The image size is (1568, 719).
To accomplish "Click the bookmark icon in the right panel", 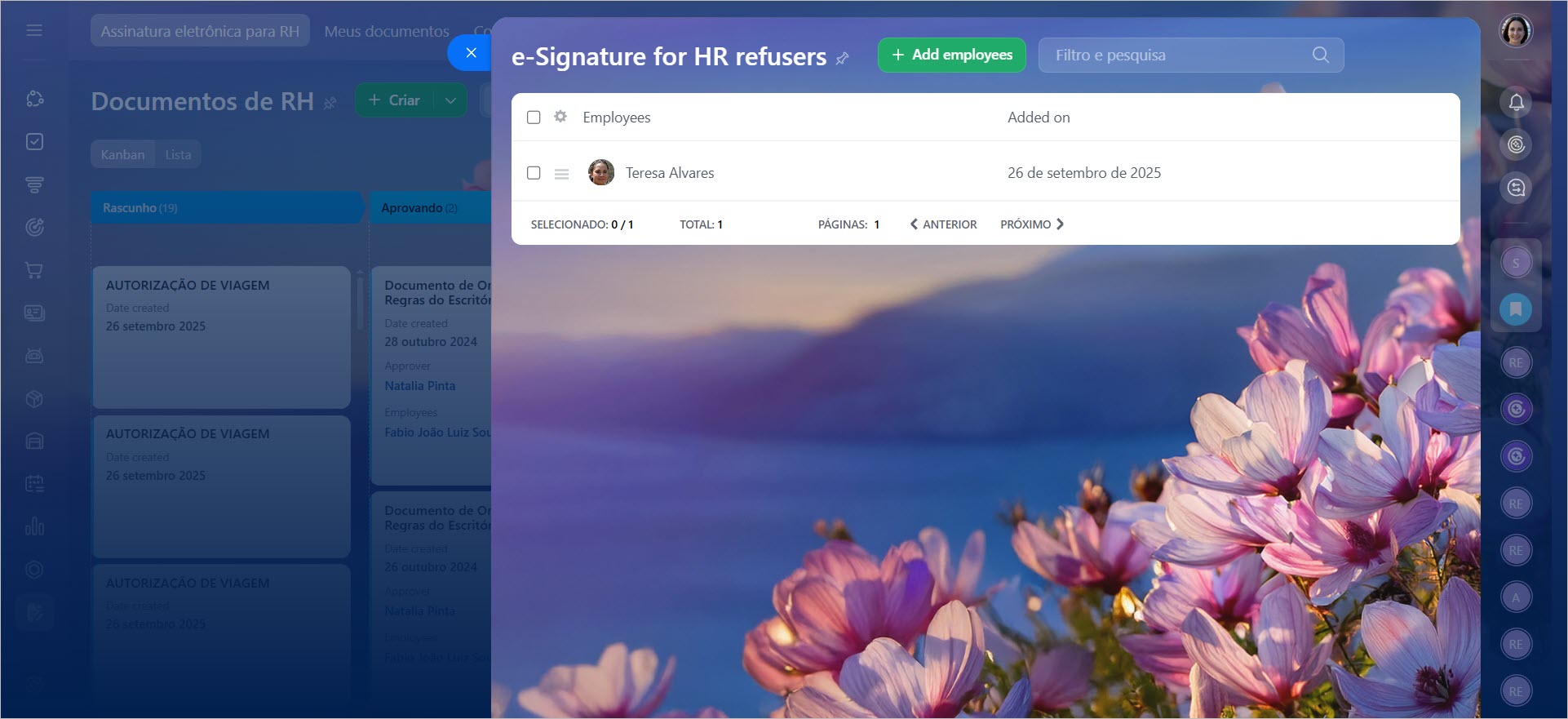I will (x=1516, y=309).
